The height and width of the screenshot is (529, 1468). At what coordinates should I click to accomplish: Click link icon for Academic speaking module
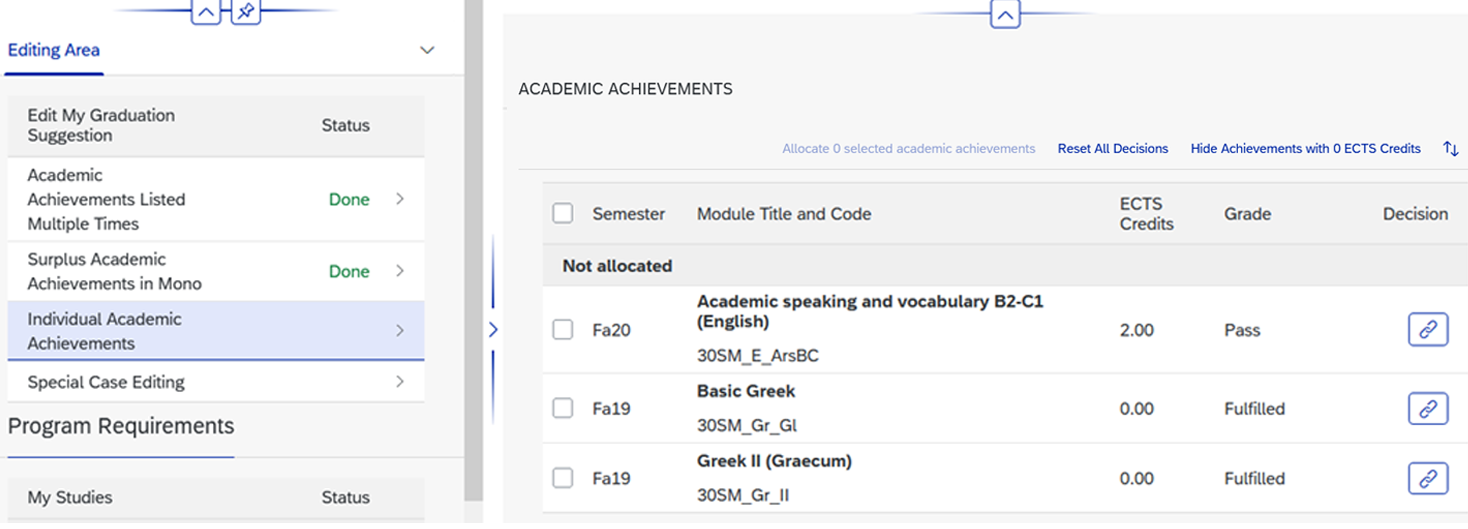1427,330
